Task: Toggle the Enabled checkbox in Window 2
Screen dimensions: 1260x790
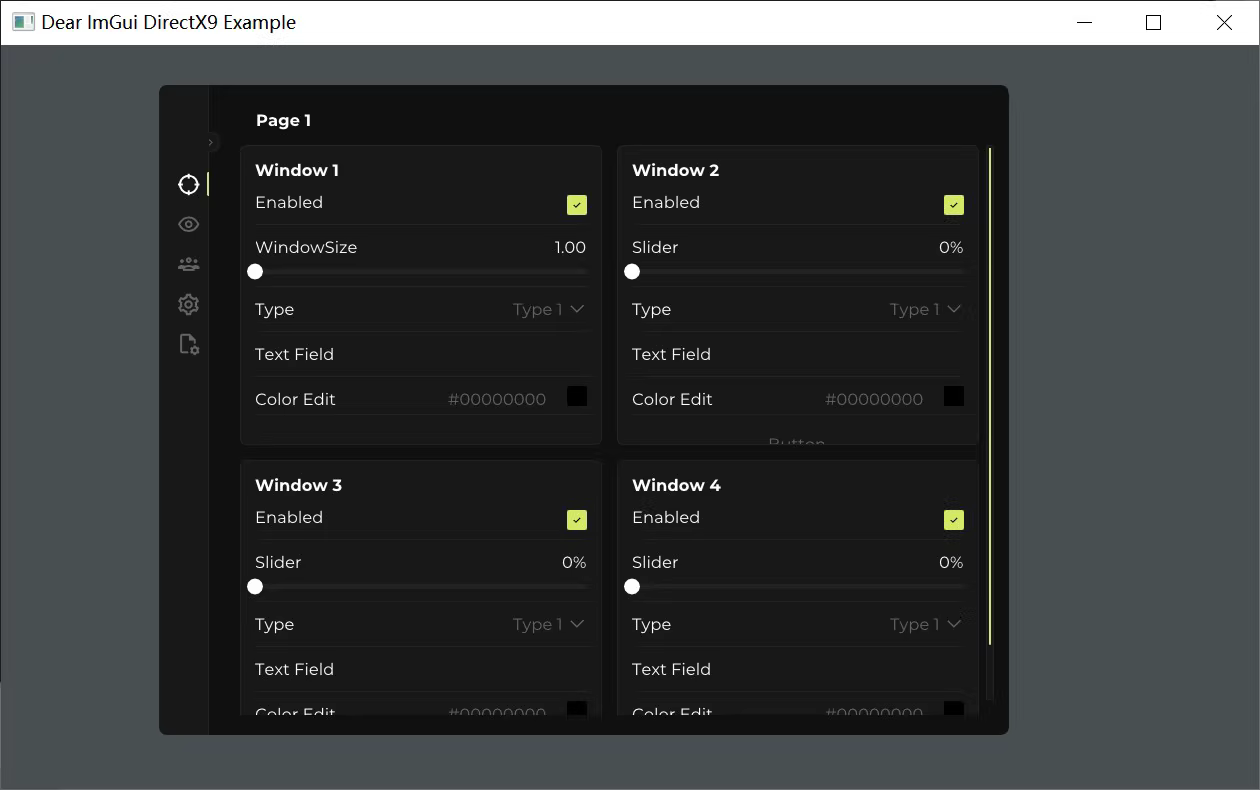Action: pos(953,205)
